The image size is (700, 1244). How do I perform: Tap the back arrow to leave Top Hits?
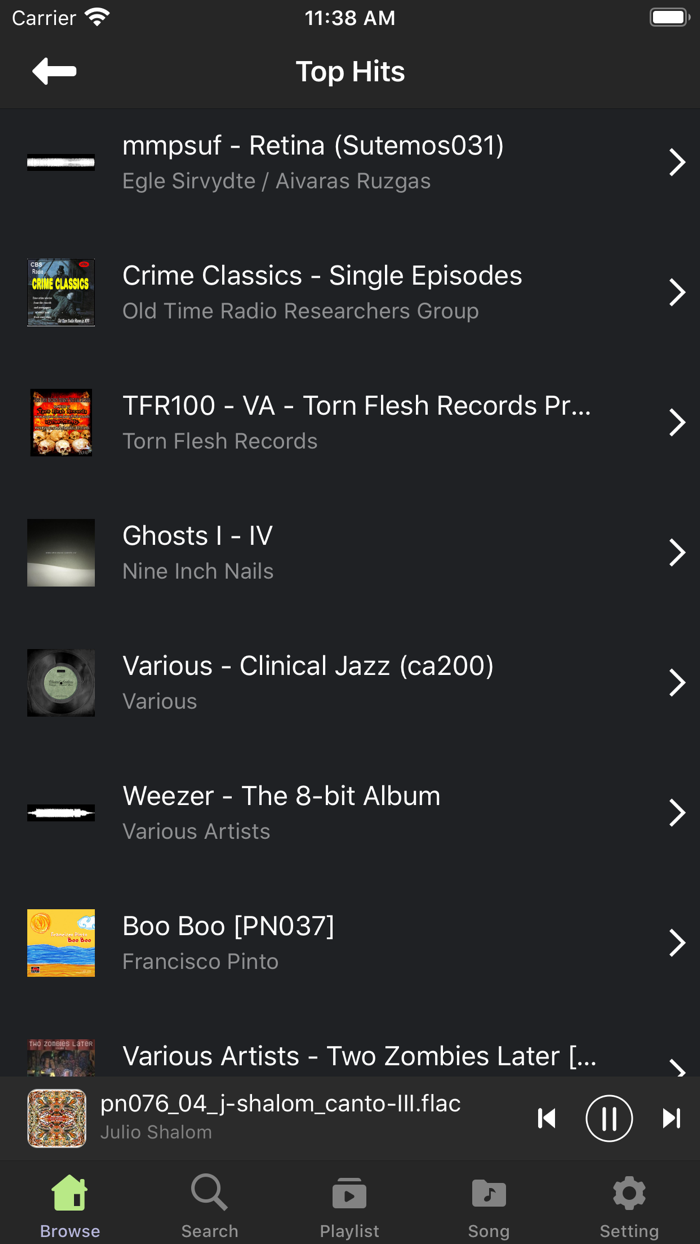pos(54,71)
